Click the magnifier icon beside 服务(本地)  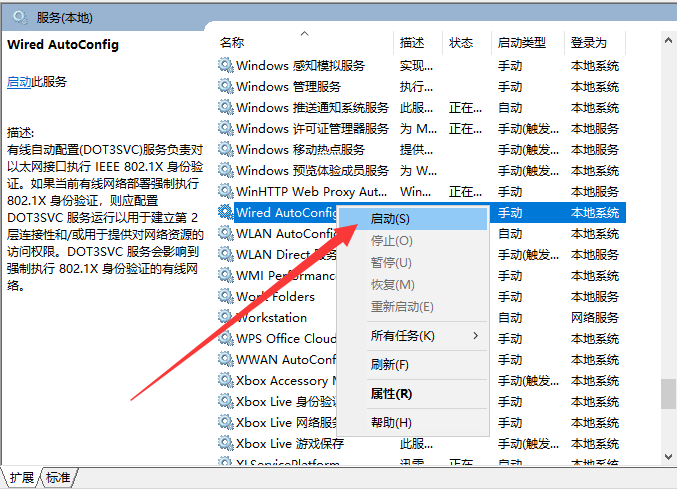tap(19, 17)
